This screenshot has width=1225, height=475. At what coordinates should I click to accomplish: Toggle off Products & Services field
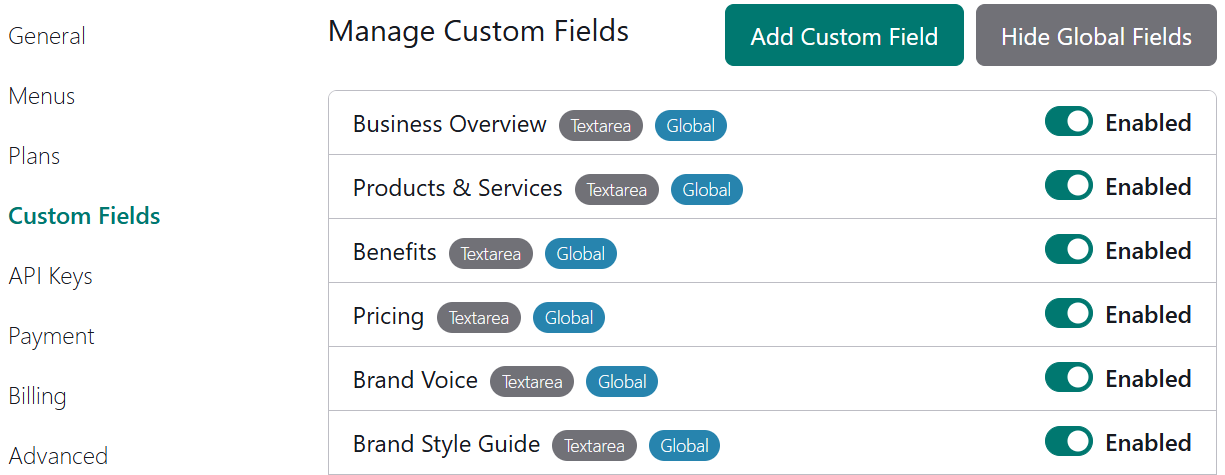click(x=1068, y=187)
